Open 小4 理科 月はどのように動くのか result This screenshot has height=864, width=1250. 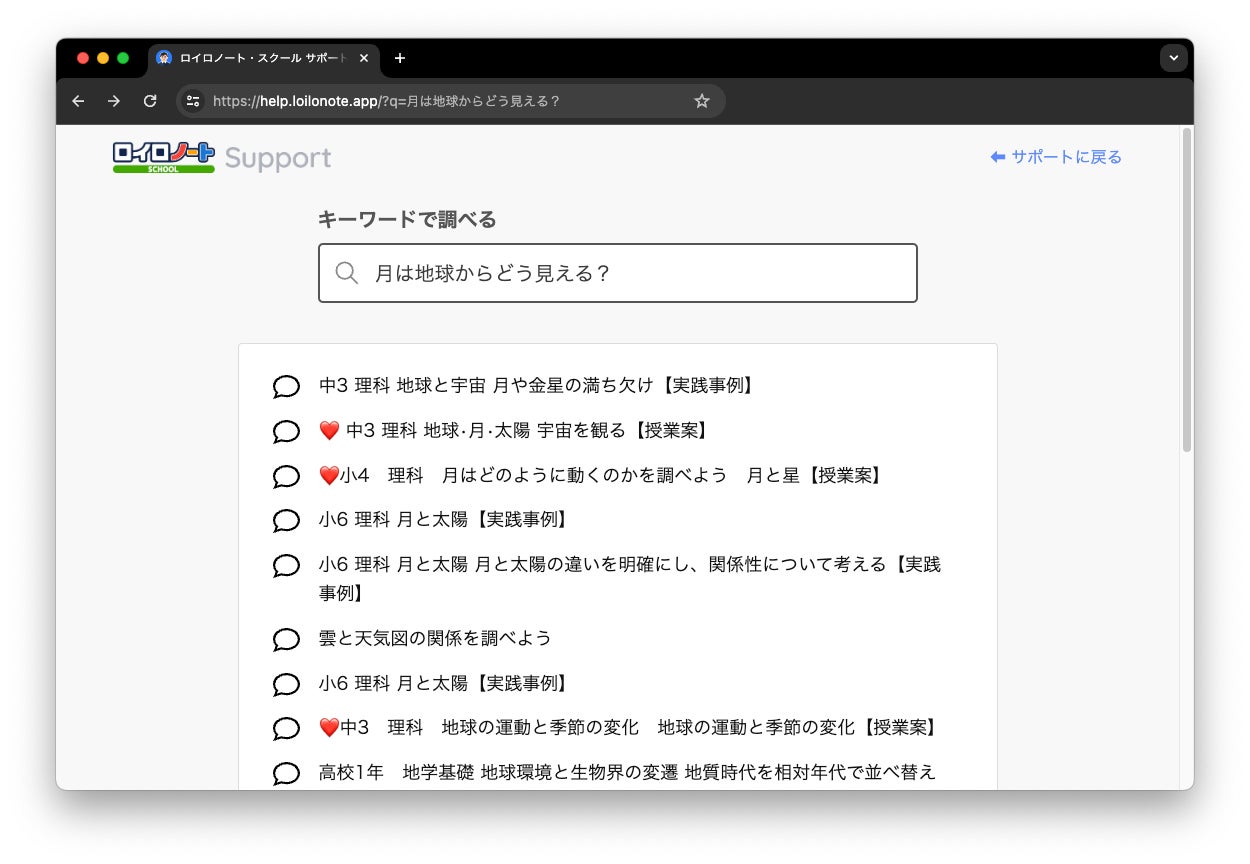[602, 475]
